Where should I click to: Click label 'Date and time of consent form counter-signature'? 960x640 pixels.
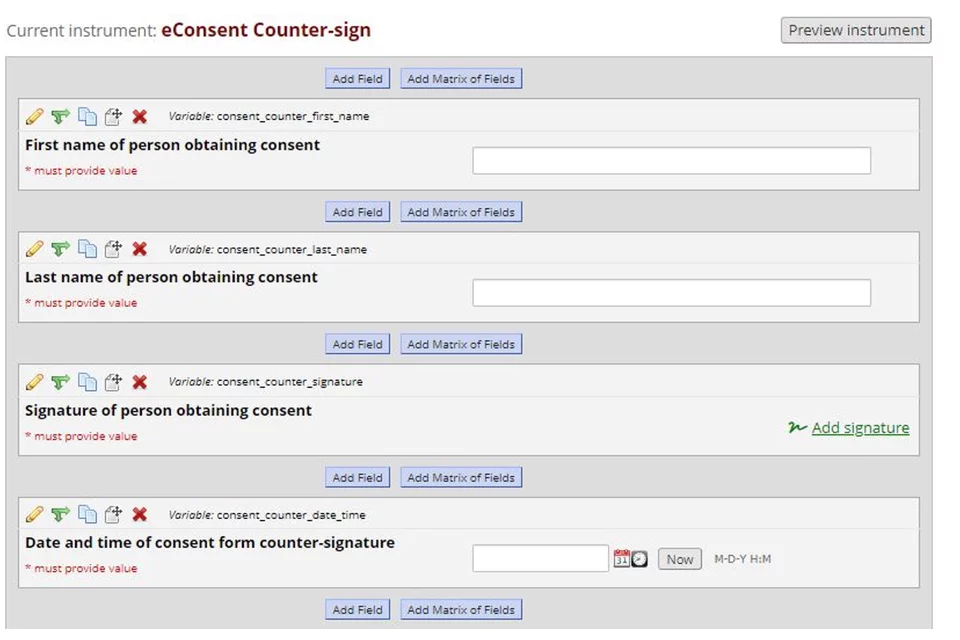coord(209,543)
